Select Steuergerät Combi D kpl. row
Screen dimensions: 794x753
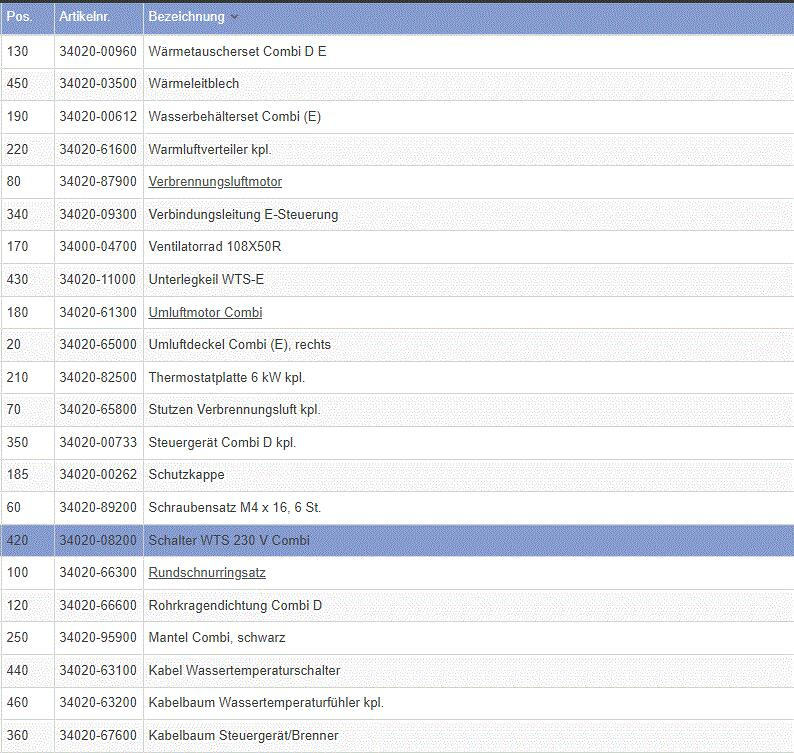point(222,442)
